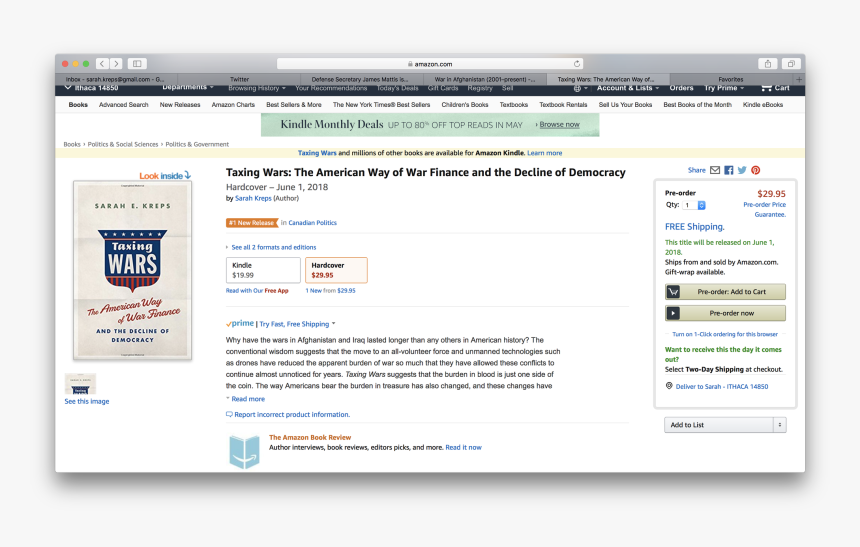This screenshot has width=860, height=547.
Task: Expand See all 2 formats and editions
Action: point(274,247)
